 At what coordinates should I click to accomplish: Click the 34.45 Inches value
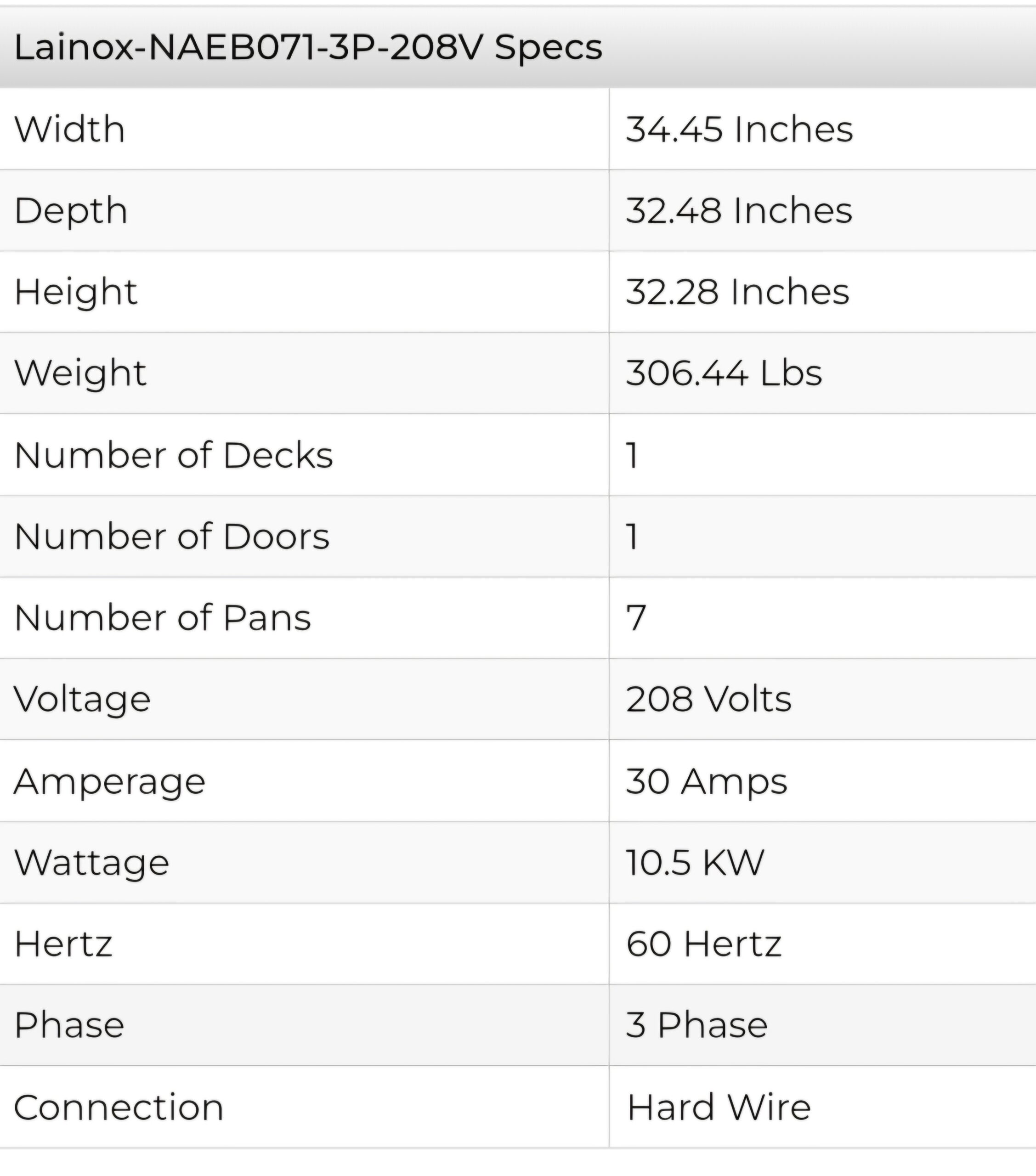point(739,129)
